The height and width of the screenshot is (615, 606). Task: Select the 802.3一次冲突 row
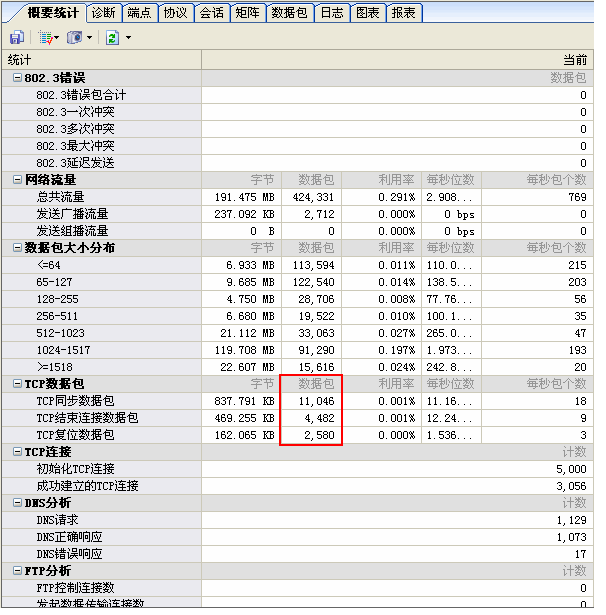tap(297, 112)
